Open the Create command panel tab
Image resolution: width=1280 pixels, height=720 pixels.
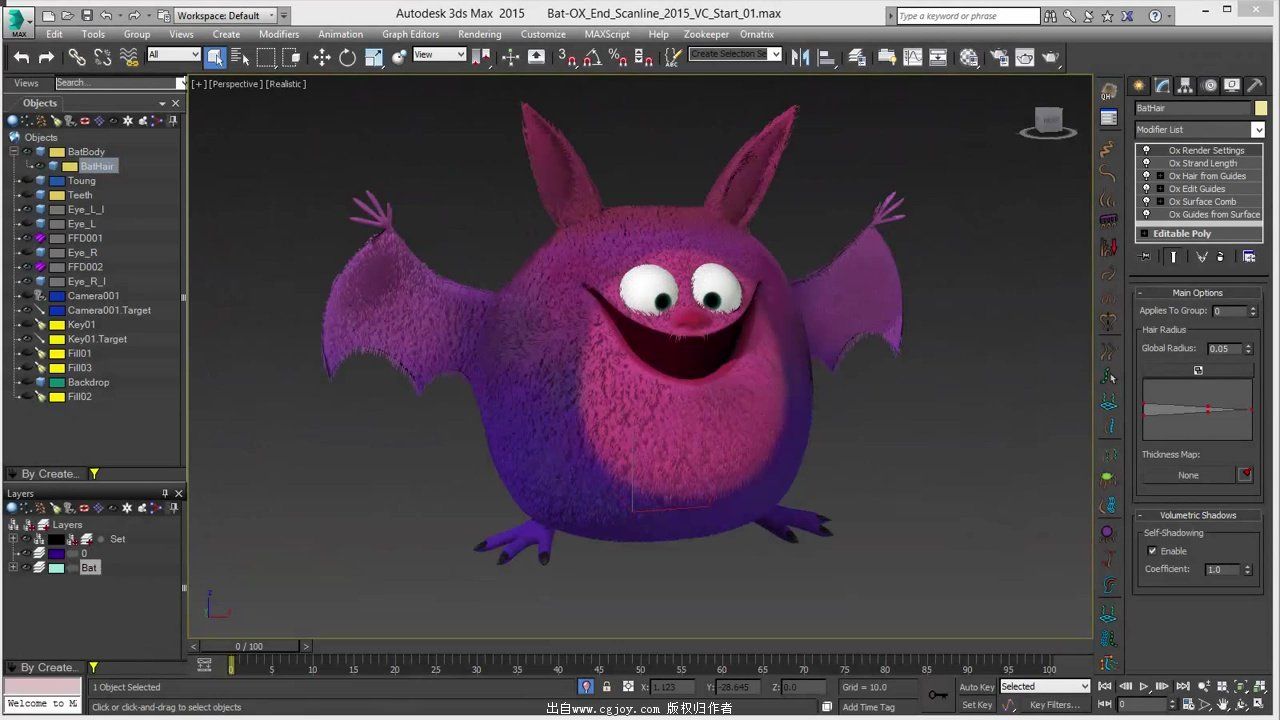point(1139,86)
